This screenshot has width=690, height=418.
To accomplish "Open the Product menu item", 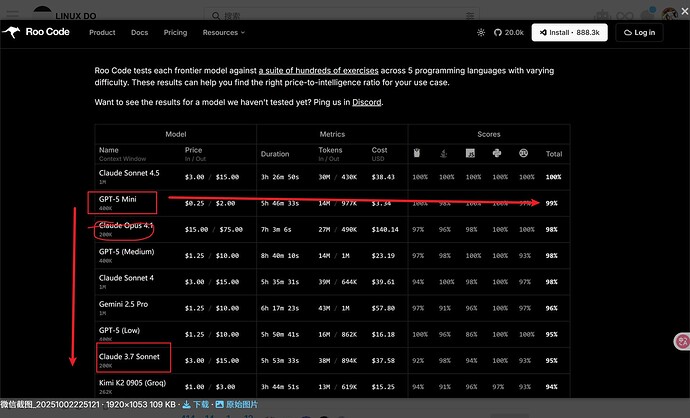I will [102, 33].
